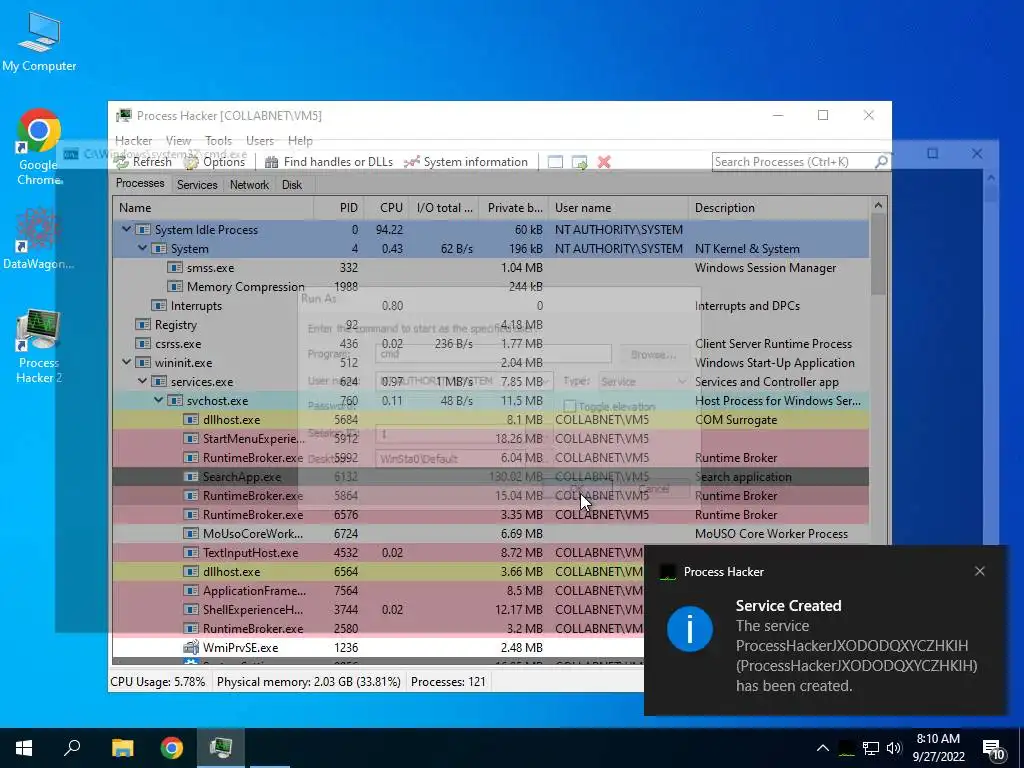Dismiss the Service Created notification
The width and height of the screenshot is (1024, 768).
coord(980,571)
